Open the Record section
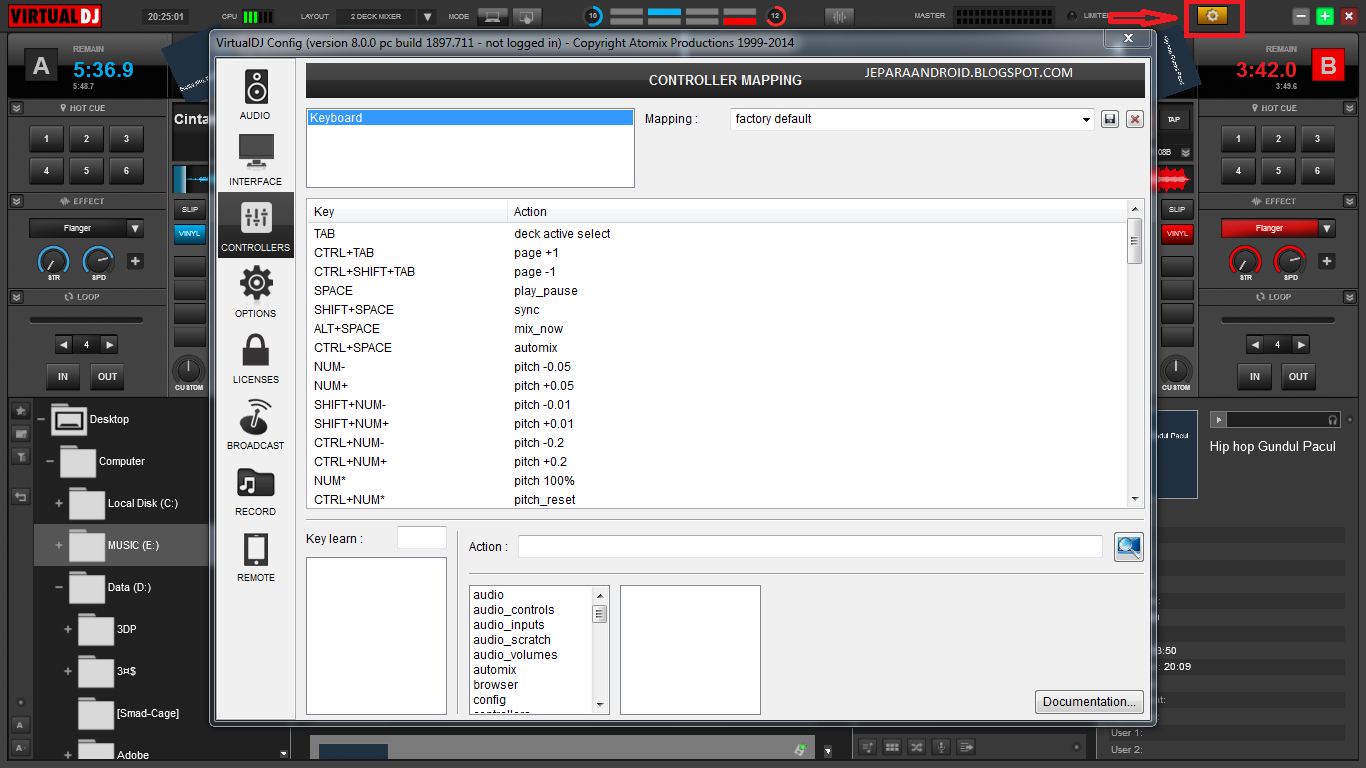The height and width of the screenshot is (768, 1366). (256, 490)
